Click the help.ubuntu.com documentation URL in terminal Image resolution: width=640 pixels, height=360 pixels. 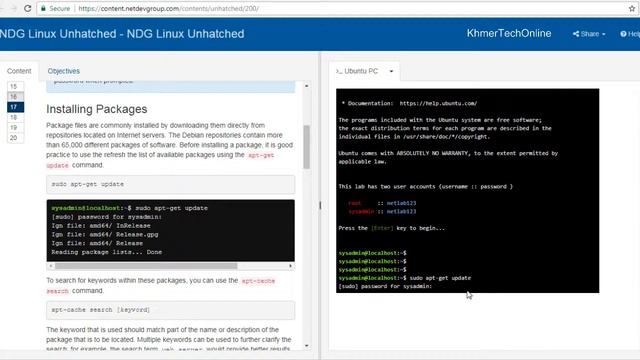click(438, 103)
